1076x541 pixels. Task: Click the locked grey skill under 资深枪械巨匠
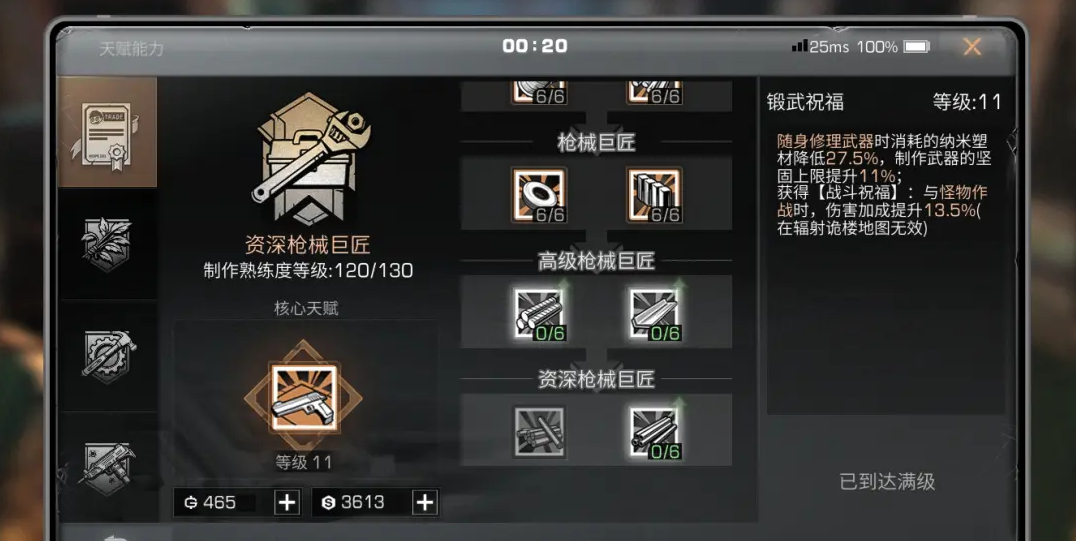point(539,432)
